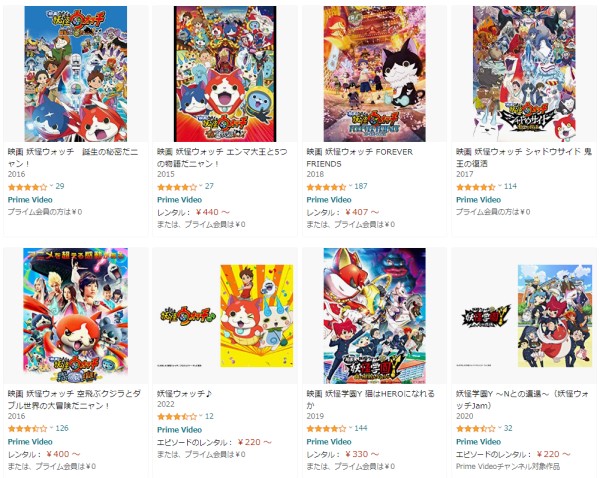Open 妖怪学園Y 猫はHERO poster
Viewport: 600px width, 478px height.
375,316
